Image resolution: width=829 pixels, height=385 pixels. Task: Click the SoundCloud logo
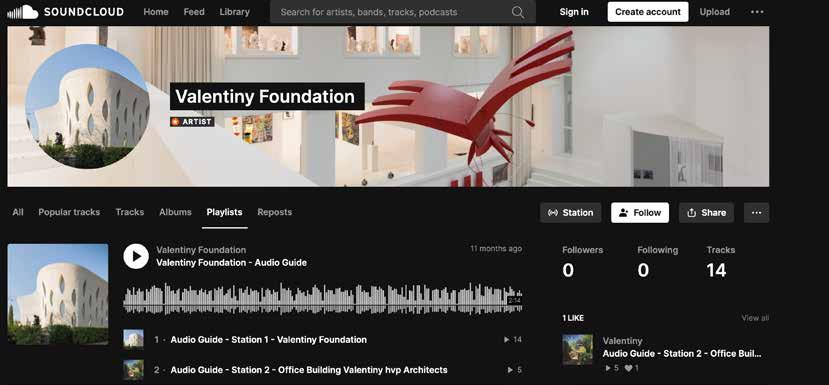pos(66,12)
